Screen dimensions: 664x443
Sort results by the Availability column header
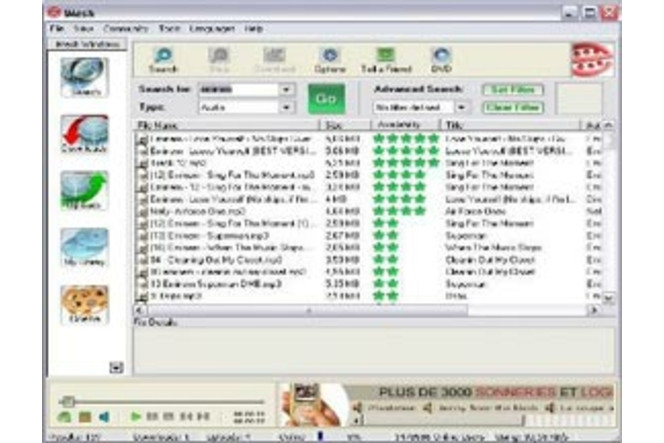coord(404,124)
